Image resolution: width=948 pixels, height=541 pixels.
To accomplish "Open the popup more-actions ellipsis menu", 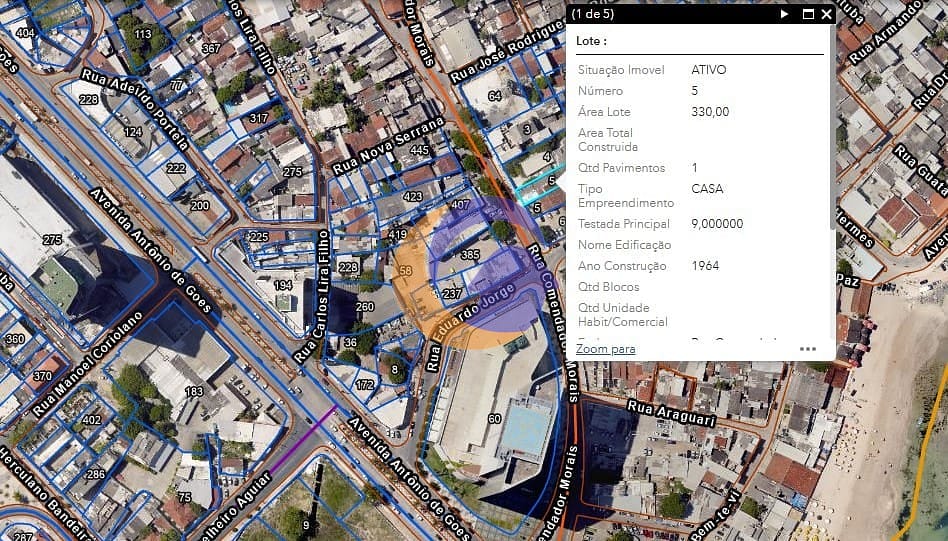I will coord(808,349).
